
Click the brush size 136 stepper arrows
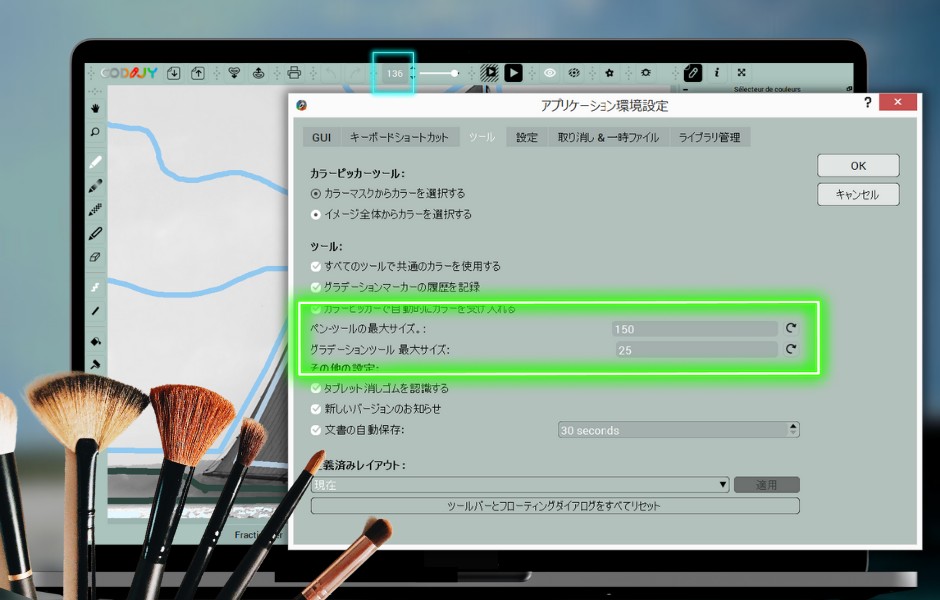[x=411, y=74]
